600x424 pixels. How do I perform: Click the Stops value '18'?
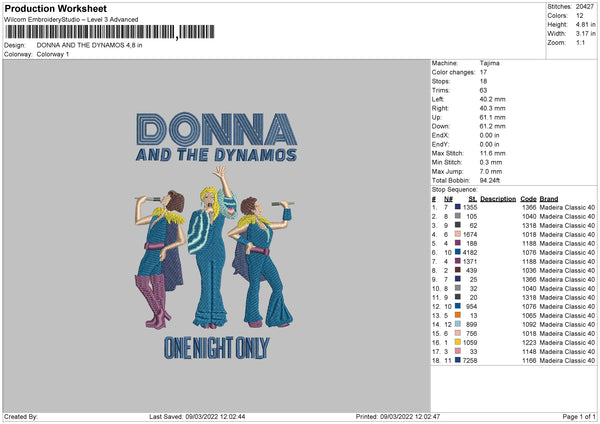pos(483,81)
